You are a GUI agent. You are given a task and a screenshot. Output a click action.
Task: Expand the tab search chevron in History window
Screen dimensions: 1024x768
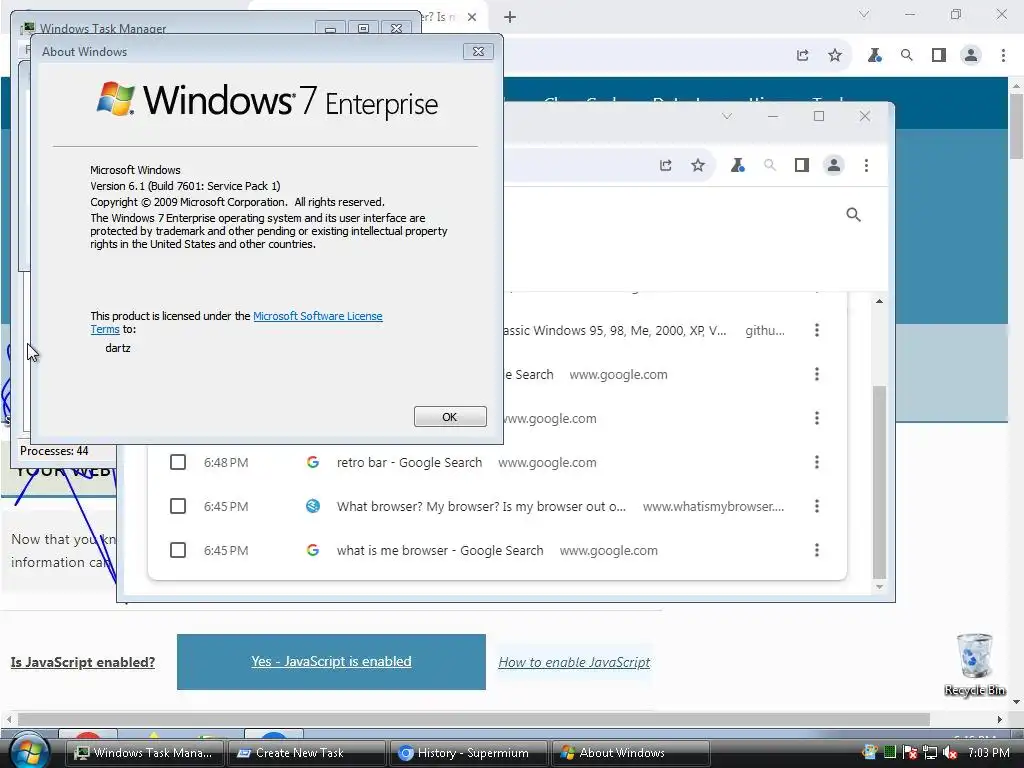[727, 116]
